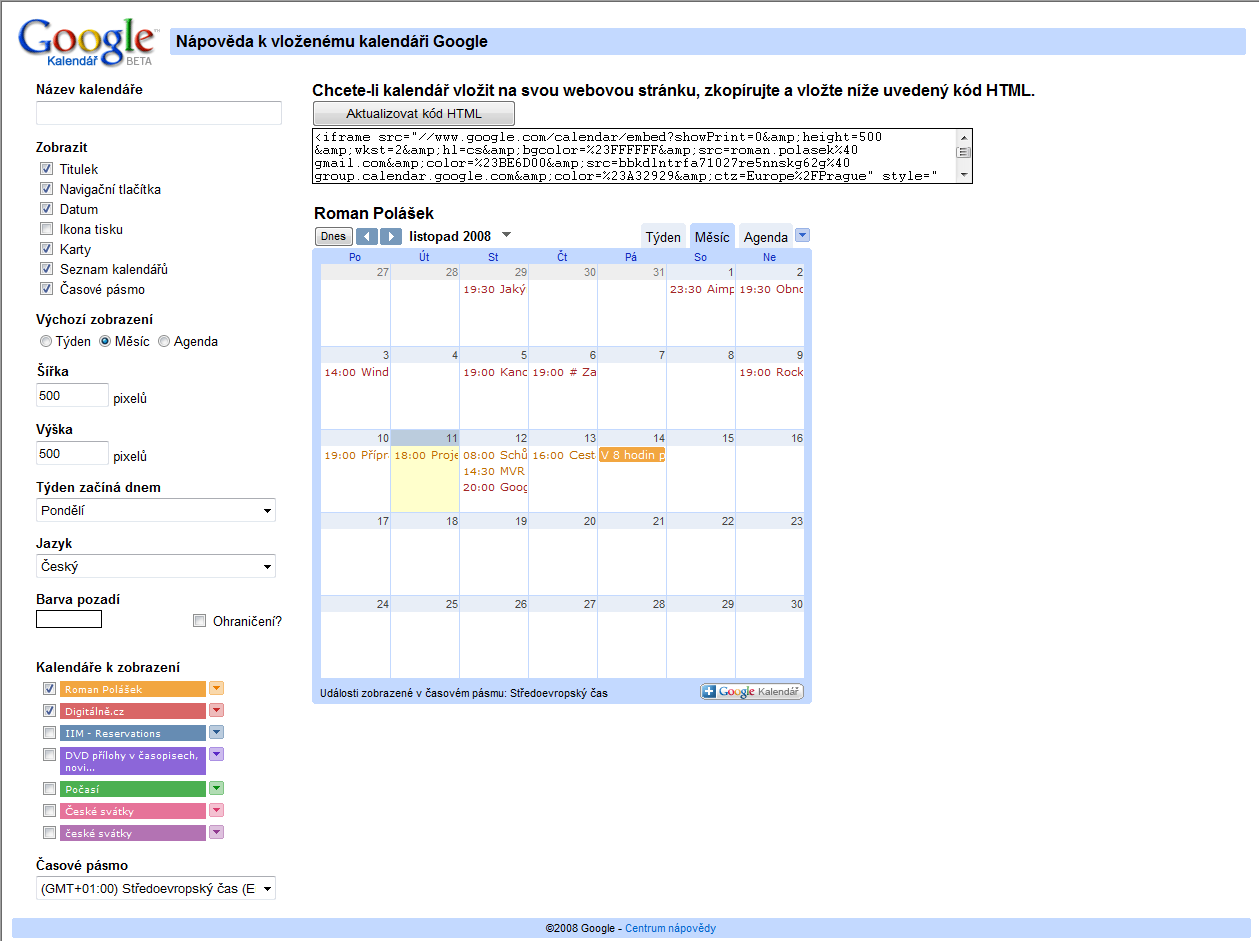Viewport: 1259px width, 941px height.
Task: Open the 19:00 Rock event on the 9th
Action: (771, 373)
